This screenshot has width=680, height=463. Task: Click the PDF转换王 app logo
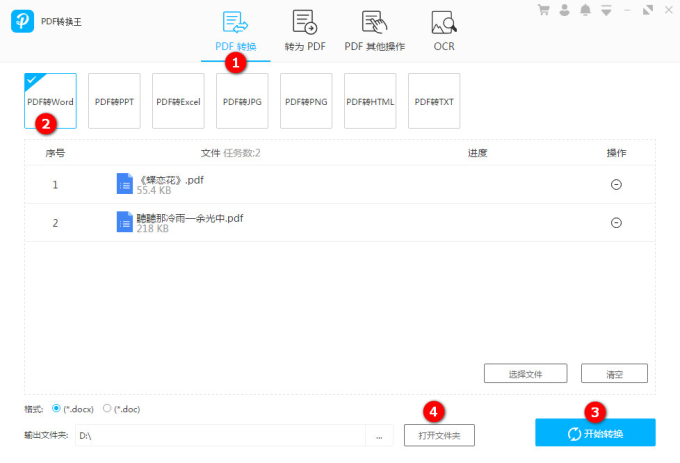(21, 21)
